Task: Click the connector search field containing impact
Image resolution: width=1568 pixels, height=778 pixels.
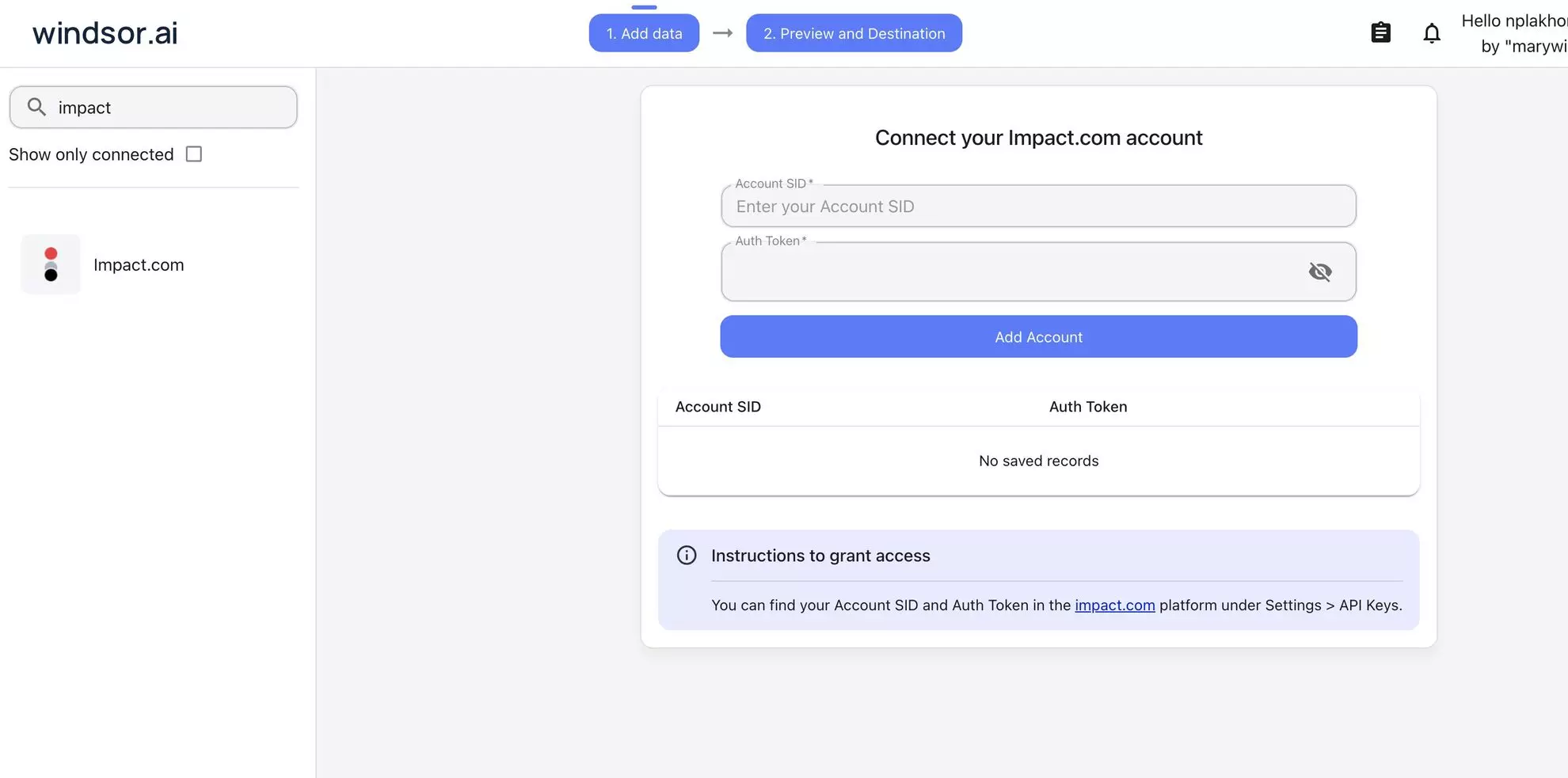Action: point(154,107)
